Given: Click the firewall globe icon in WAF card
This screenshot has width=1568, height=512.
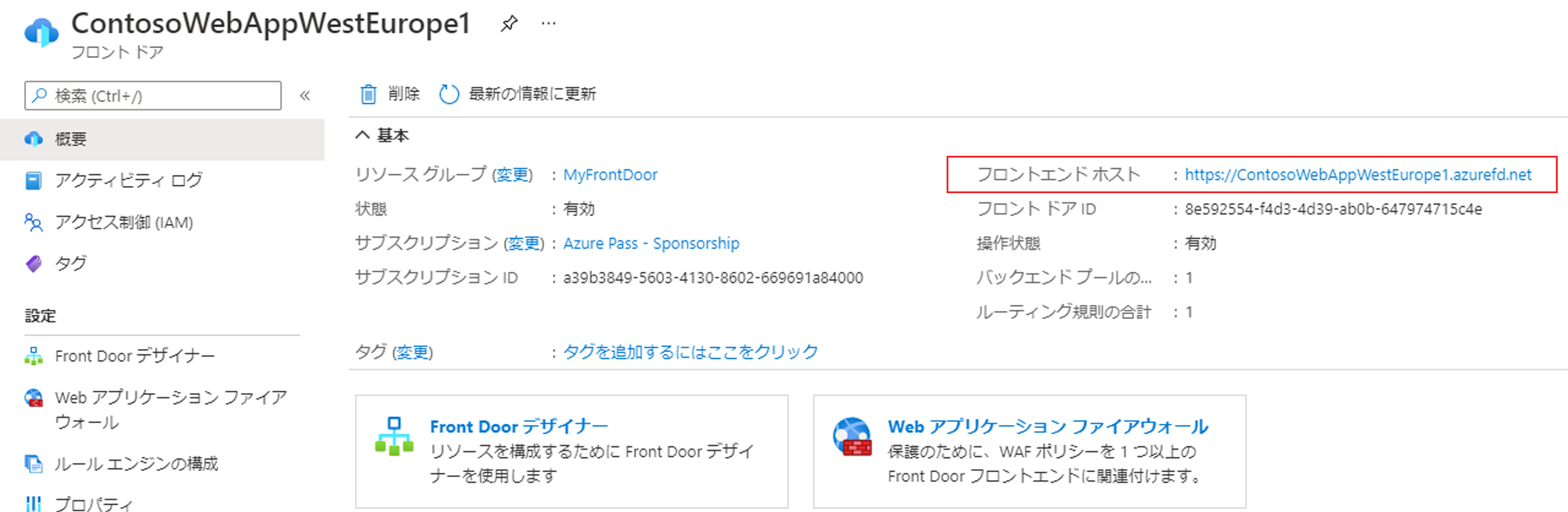Looking at the screenshot, I should (852, 436).
